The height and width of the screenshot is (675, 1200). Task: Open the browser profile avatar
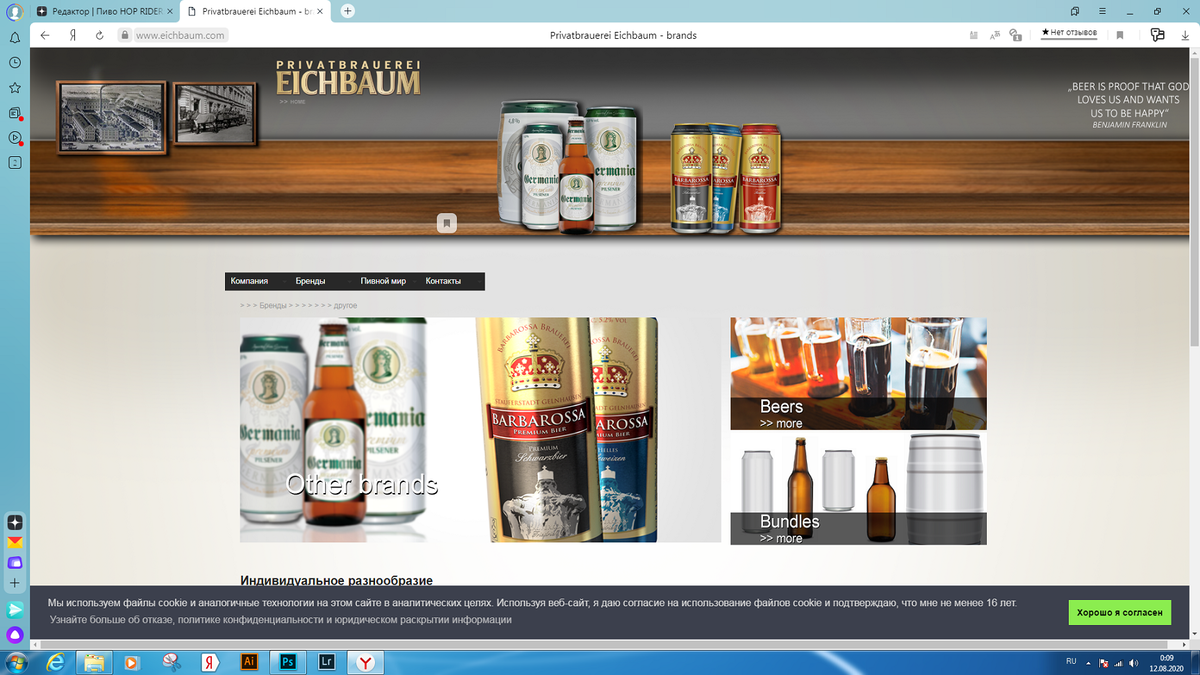(15, 11)
